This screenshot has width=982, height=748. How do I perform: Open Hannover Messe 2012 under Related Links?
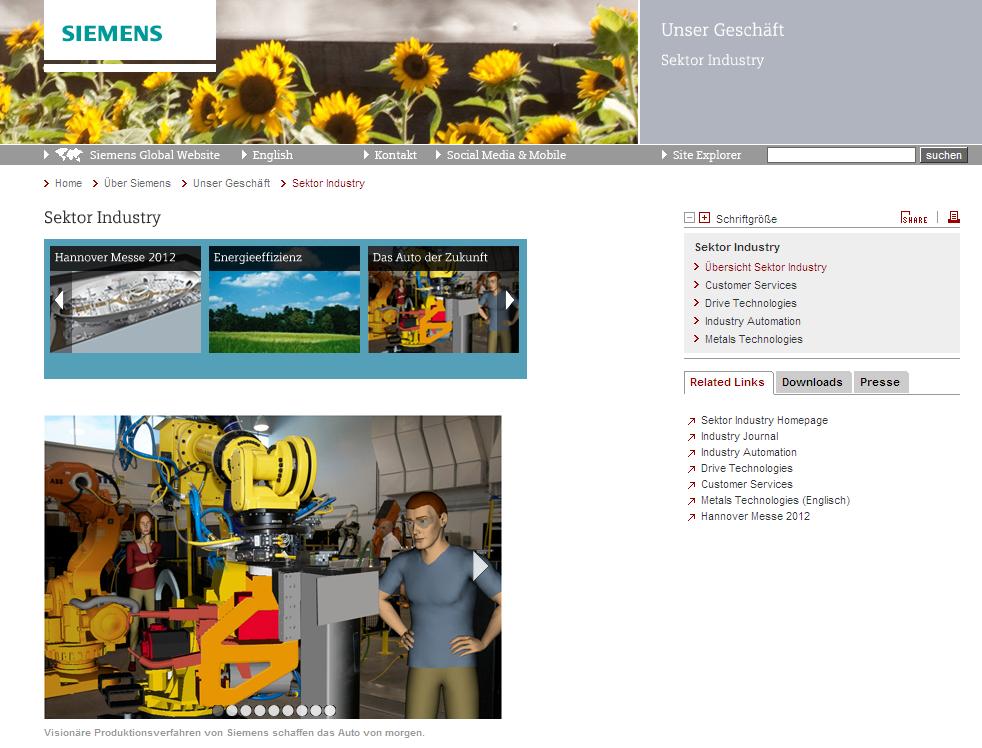(x=755, y=516)
